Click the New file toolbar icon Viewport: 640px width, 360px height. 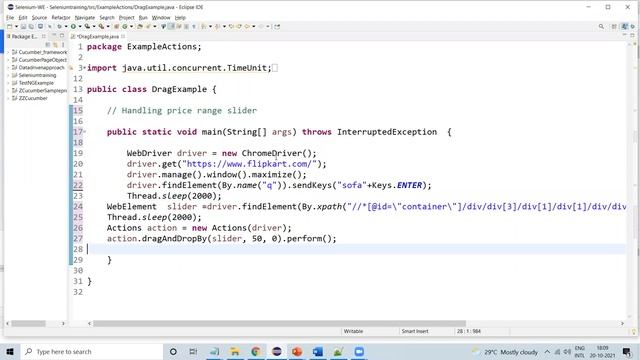point(9,27)
